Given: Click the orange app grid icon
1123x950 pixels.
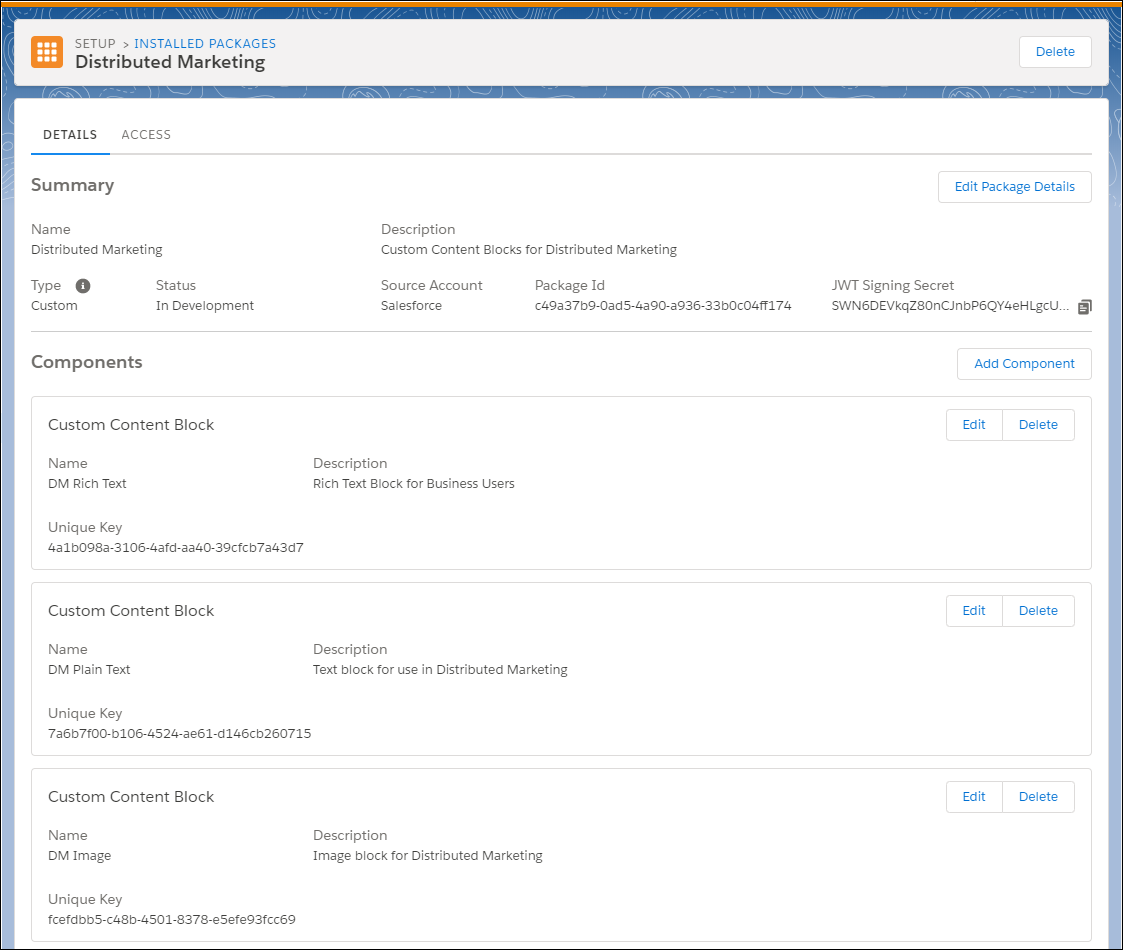Looking at the screenshot, I should (47, 52).
